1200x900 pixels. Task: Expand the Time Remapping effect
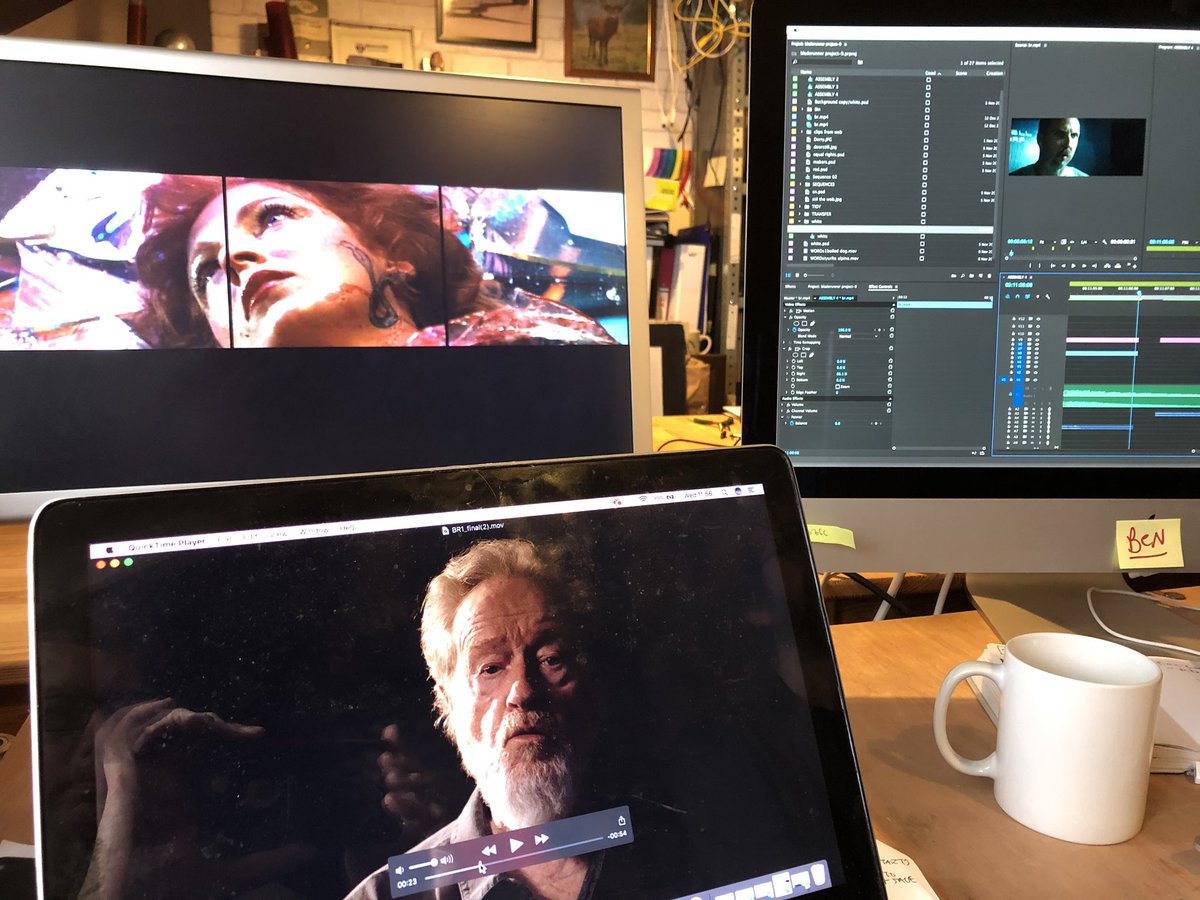[x=784, y=342]
